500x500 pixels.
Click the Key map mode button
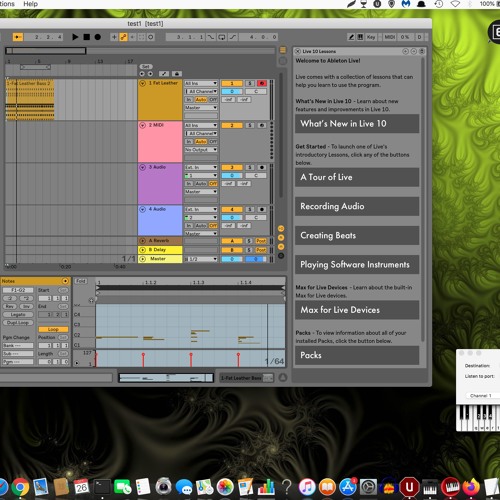click(x=371, y=37)
